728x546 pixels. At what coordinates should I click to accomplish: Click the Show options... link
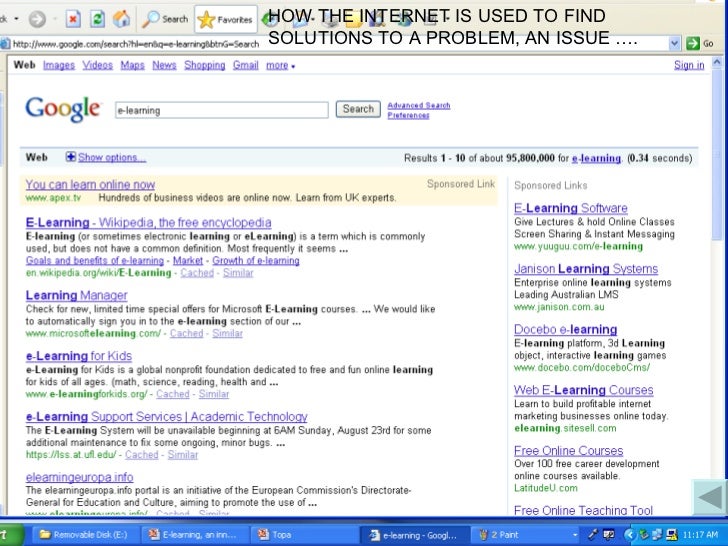[112, 157]
